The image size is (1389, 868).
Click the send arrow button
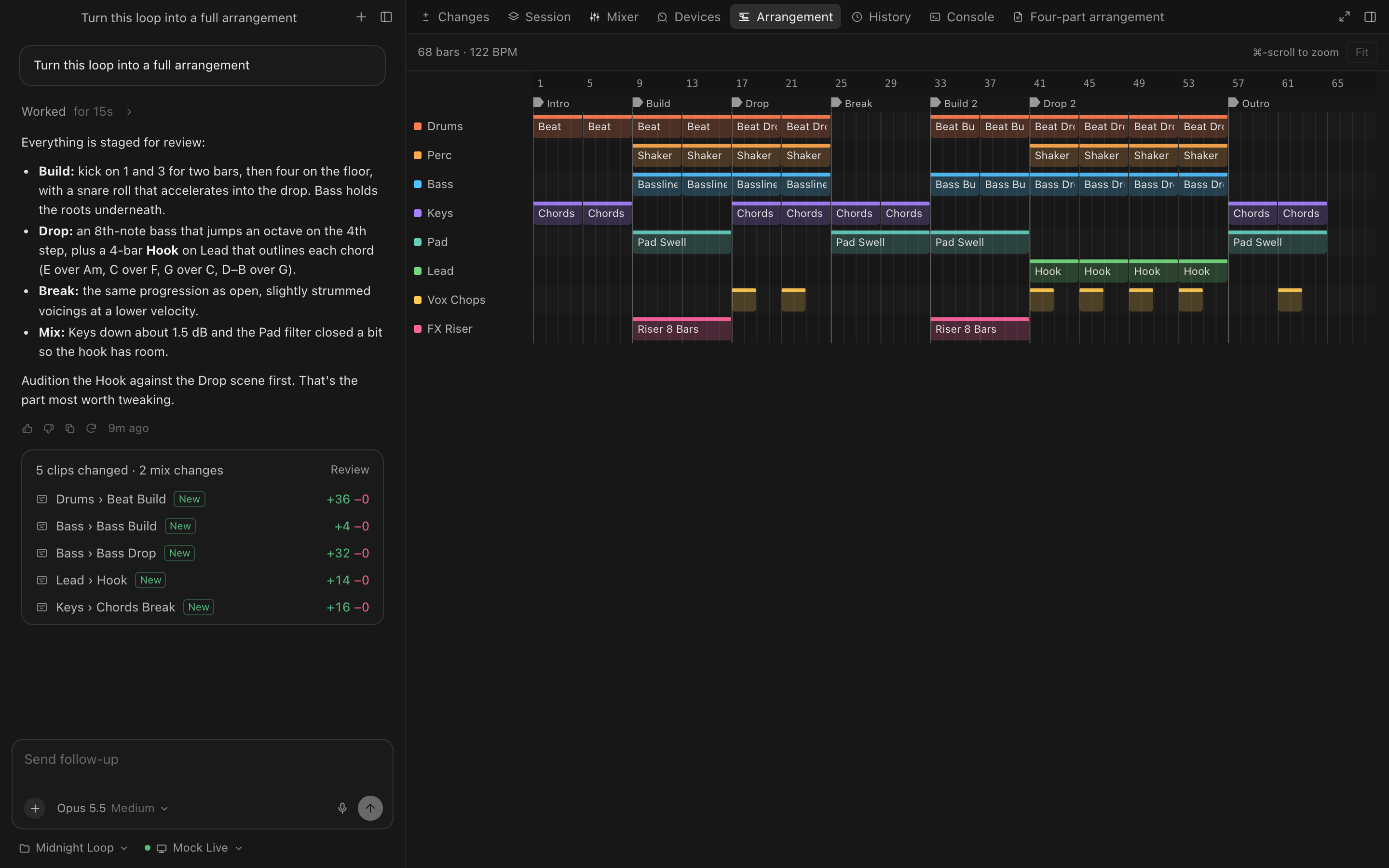pyautogui.click(x=370, y=808)
